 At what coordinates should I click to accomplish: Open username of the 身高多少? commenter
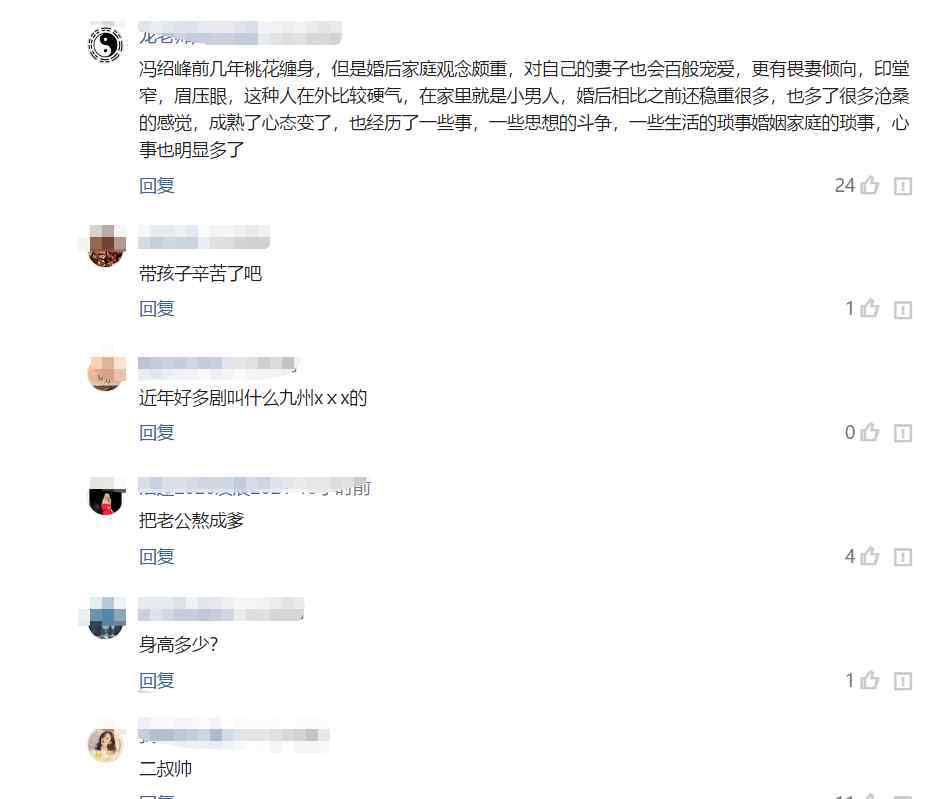tap(221, 609)
